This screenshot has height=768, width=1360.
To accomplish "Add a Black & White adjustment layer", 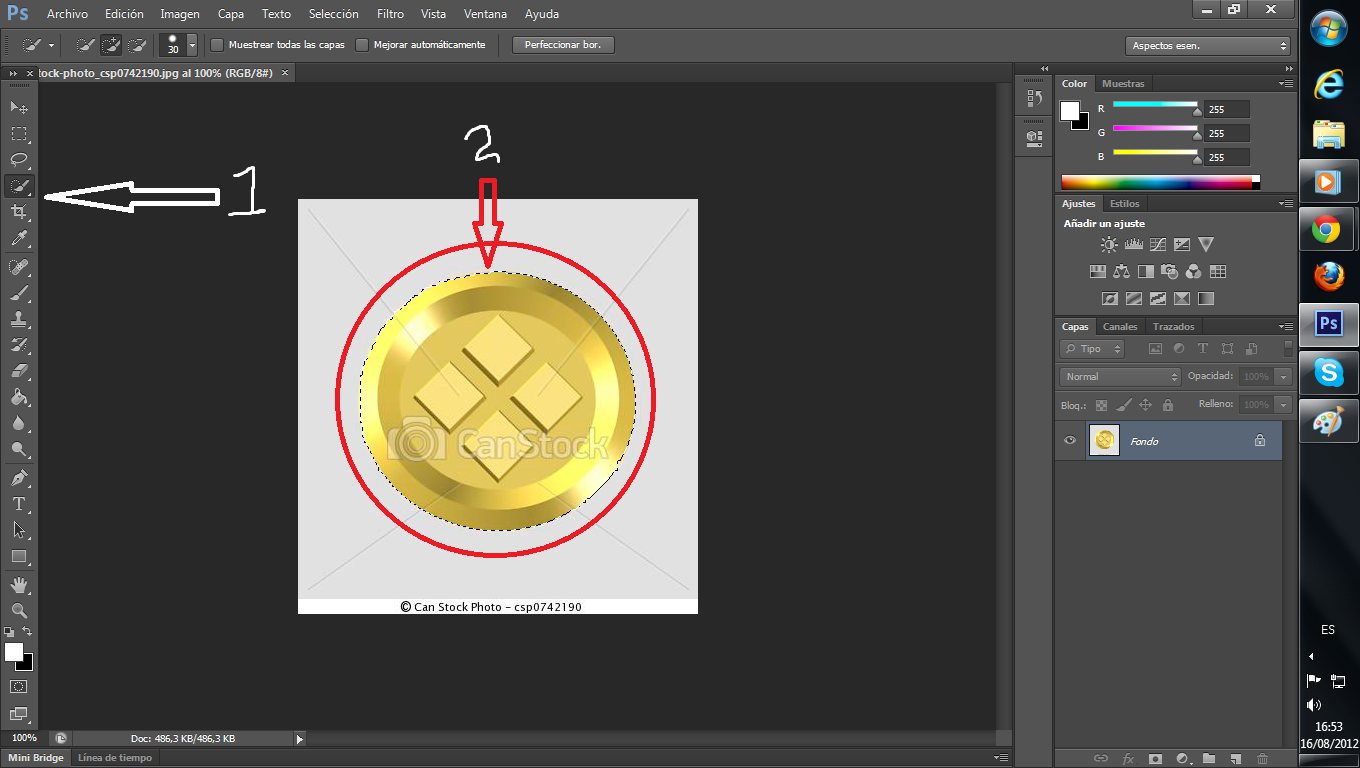I will click(x=1146, y=270).
